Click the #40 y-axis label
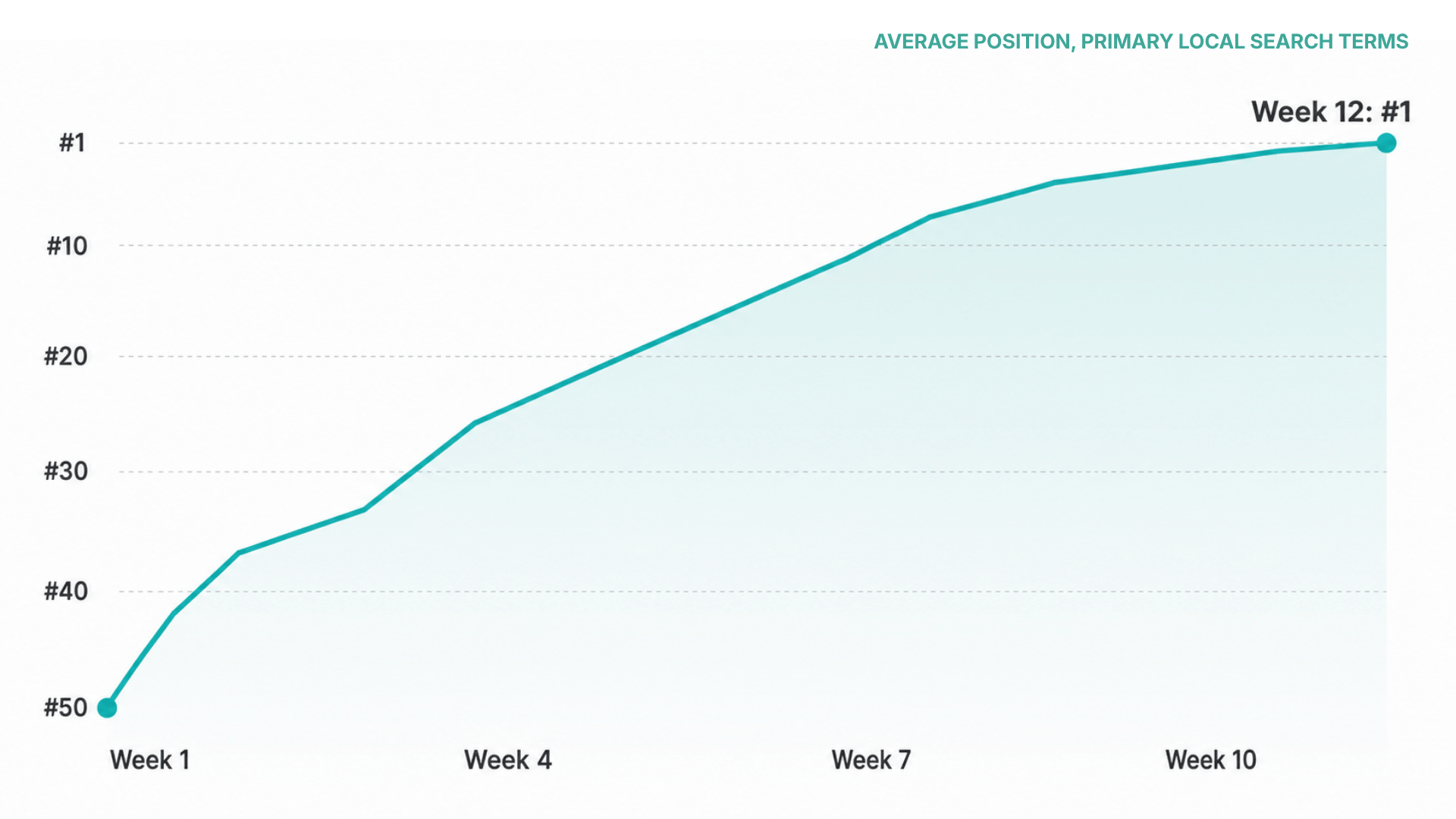This screenshot has width=1456, height=819. (x=66, y=591)
